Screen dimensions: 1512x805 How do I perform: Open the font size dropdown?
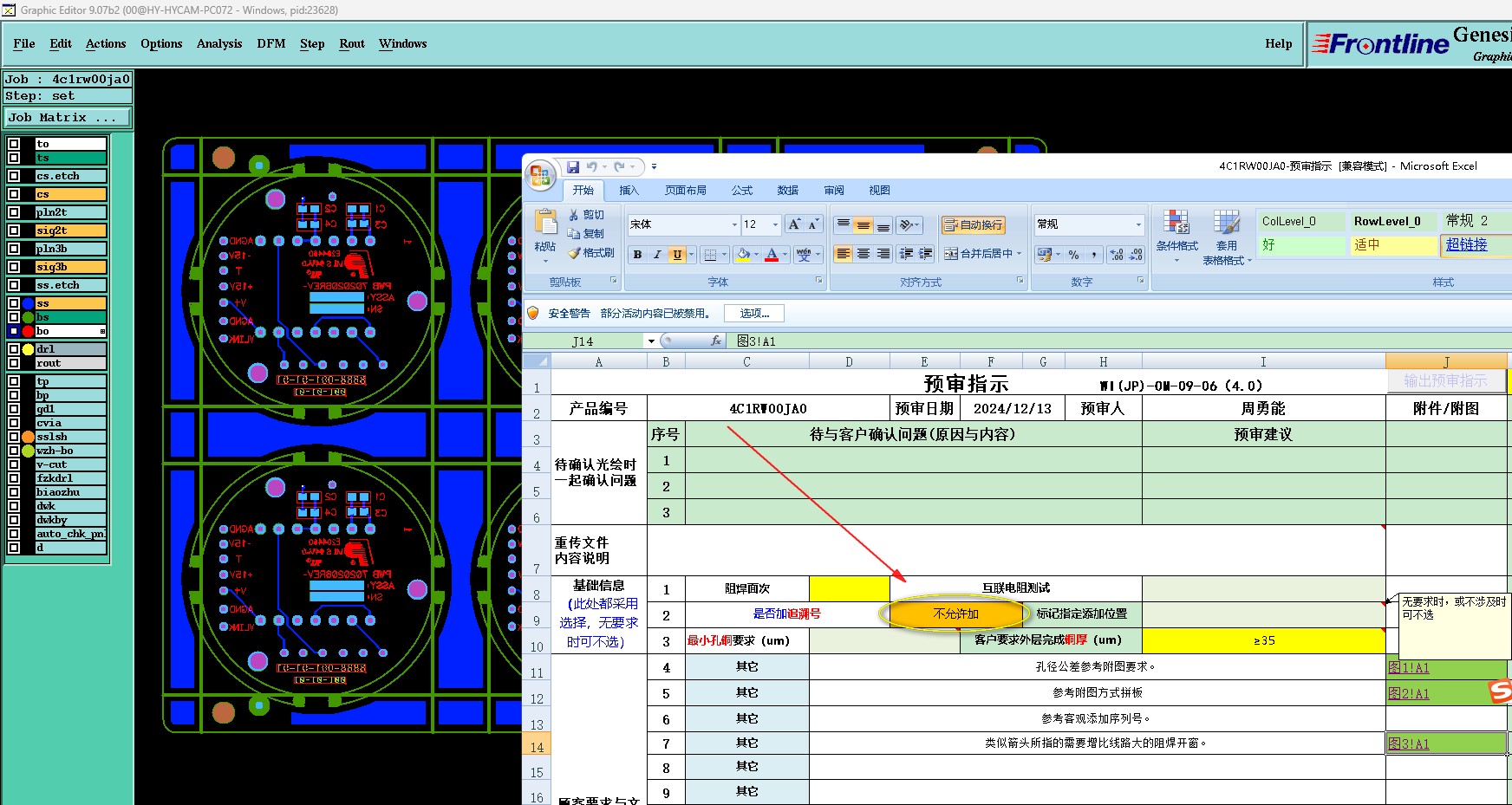[775, 224]
